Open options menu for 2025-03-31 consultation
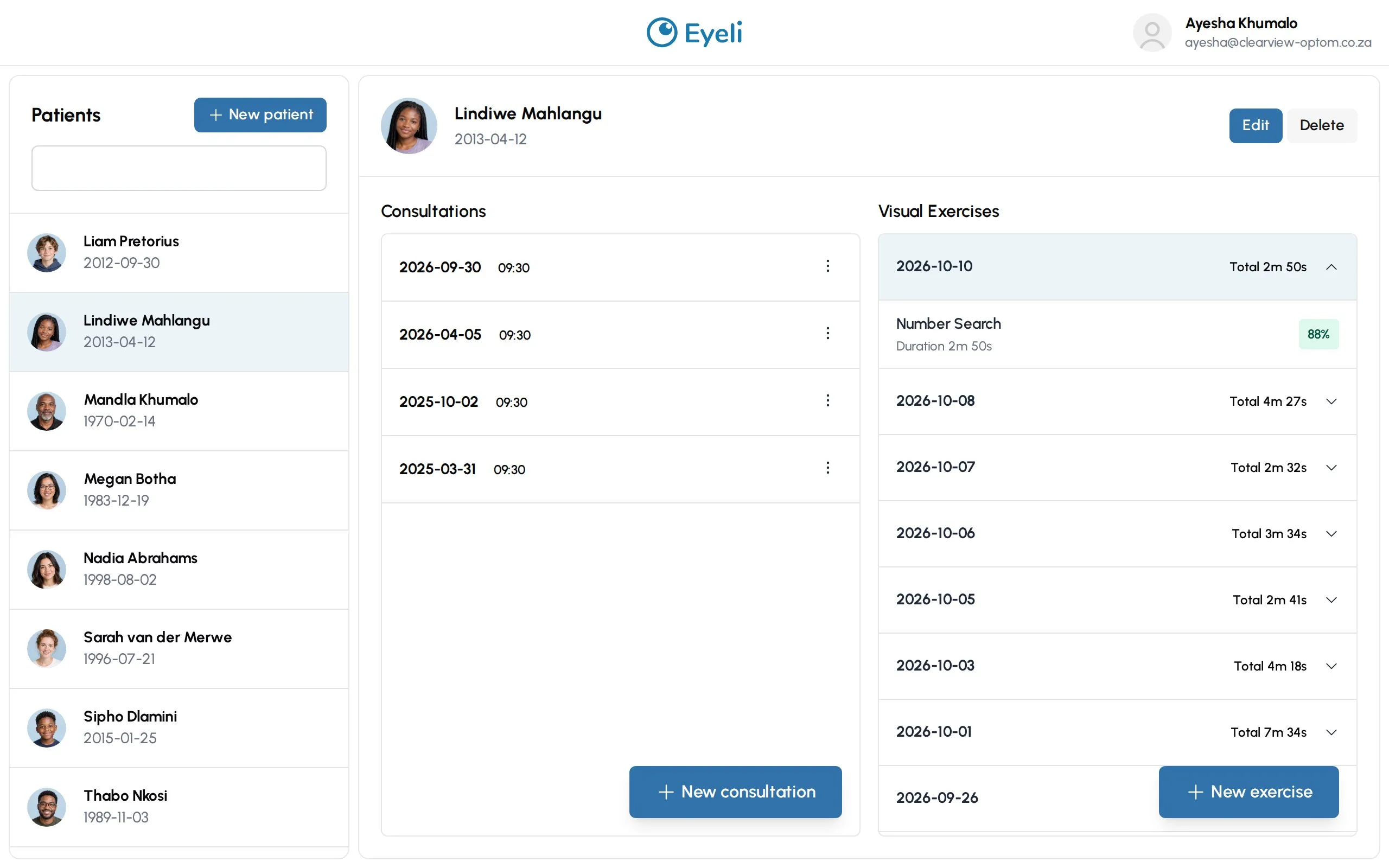The image size is (1389, 868). [827, 468]
